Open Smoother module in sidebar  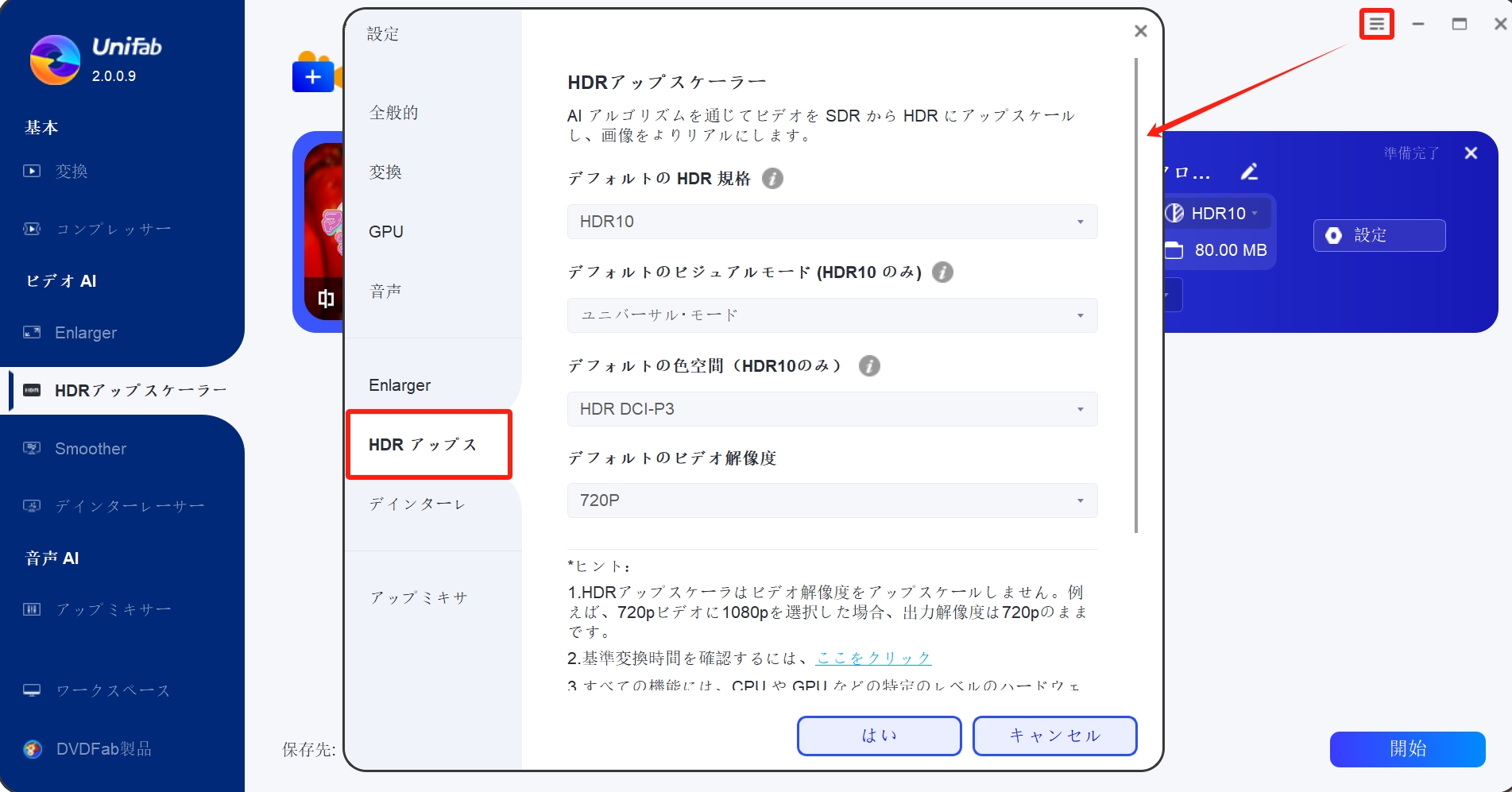click(91, 449)
